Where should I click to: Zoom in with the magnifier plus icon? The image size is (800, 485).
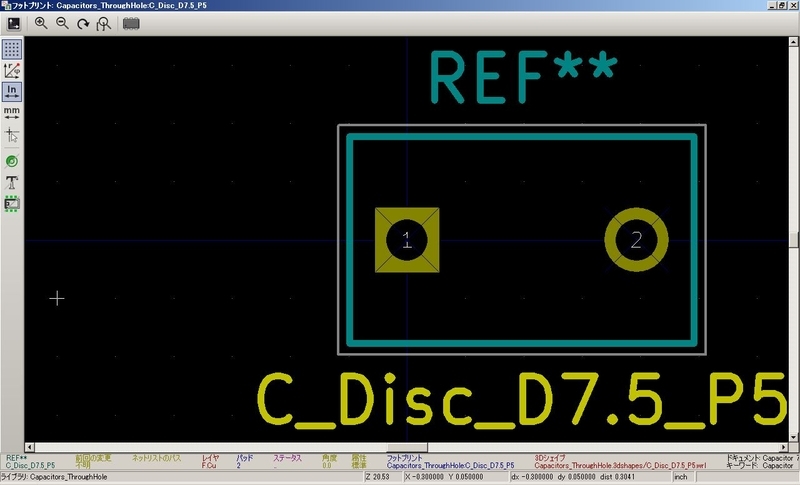[x=41, y=22]
